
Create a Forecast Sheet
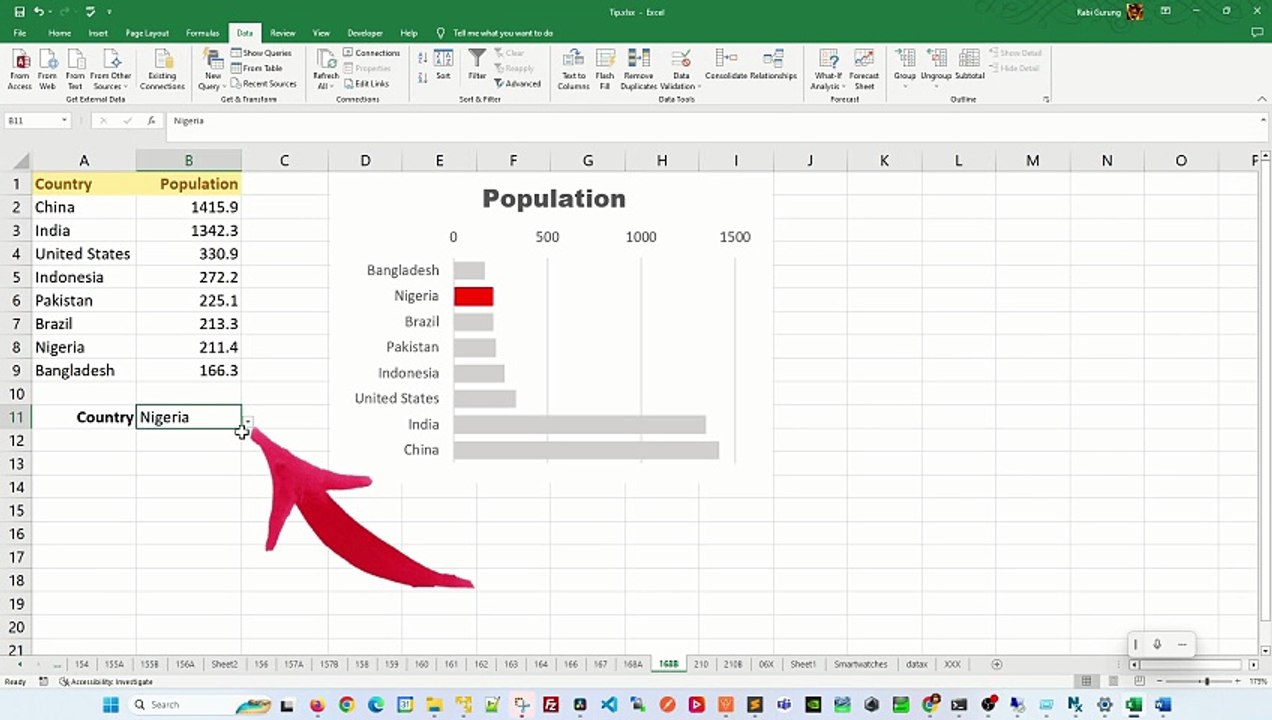pyautogui.click(x=864, y=70)
